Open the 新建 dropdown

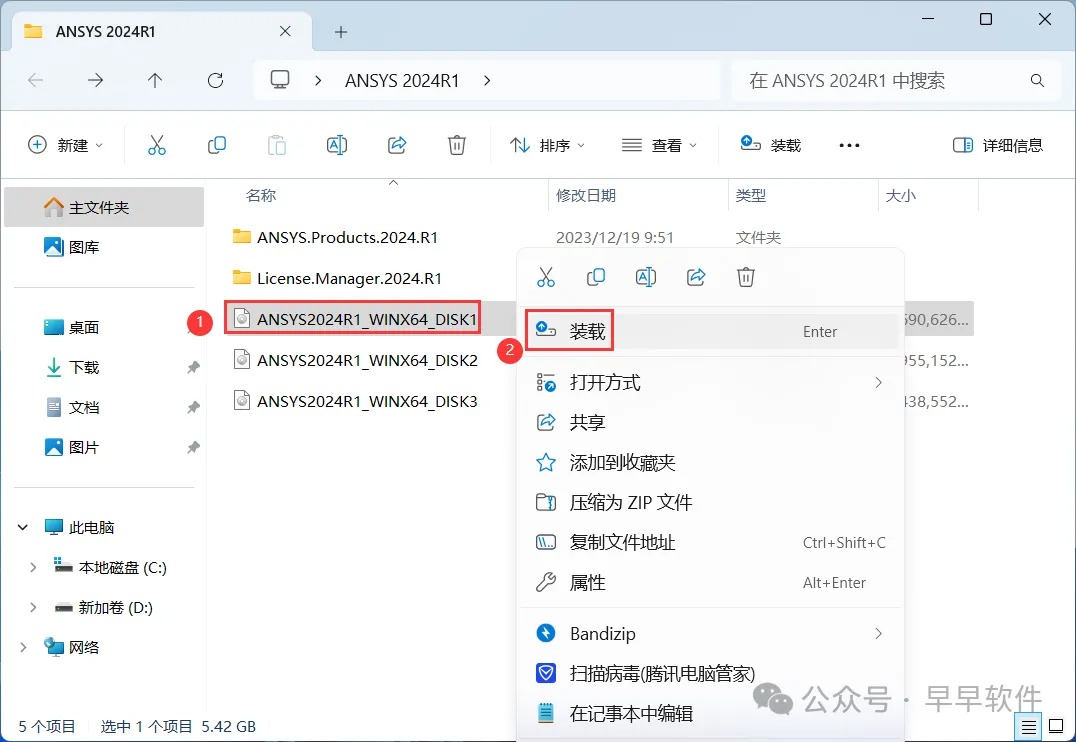65,145
